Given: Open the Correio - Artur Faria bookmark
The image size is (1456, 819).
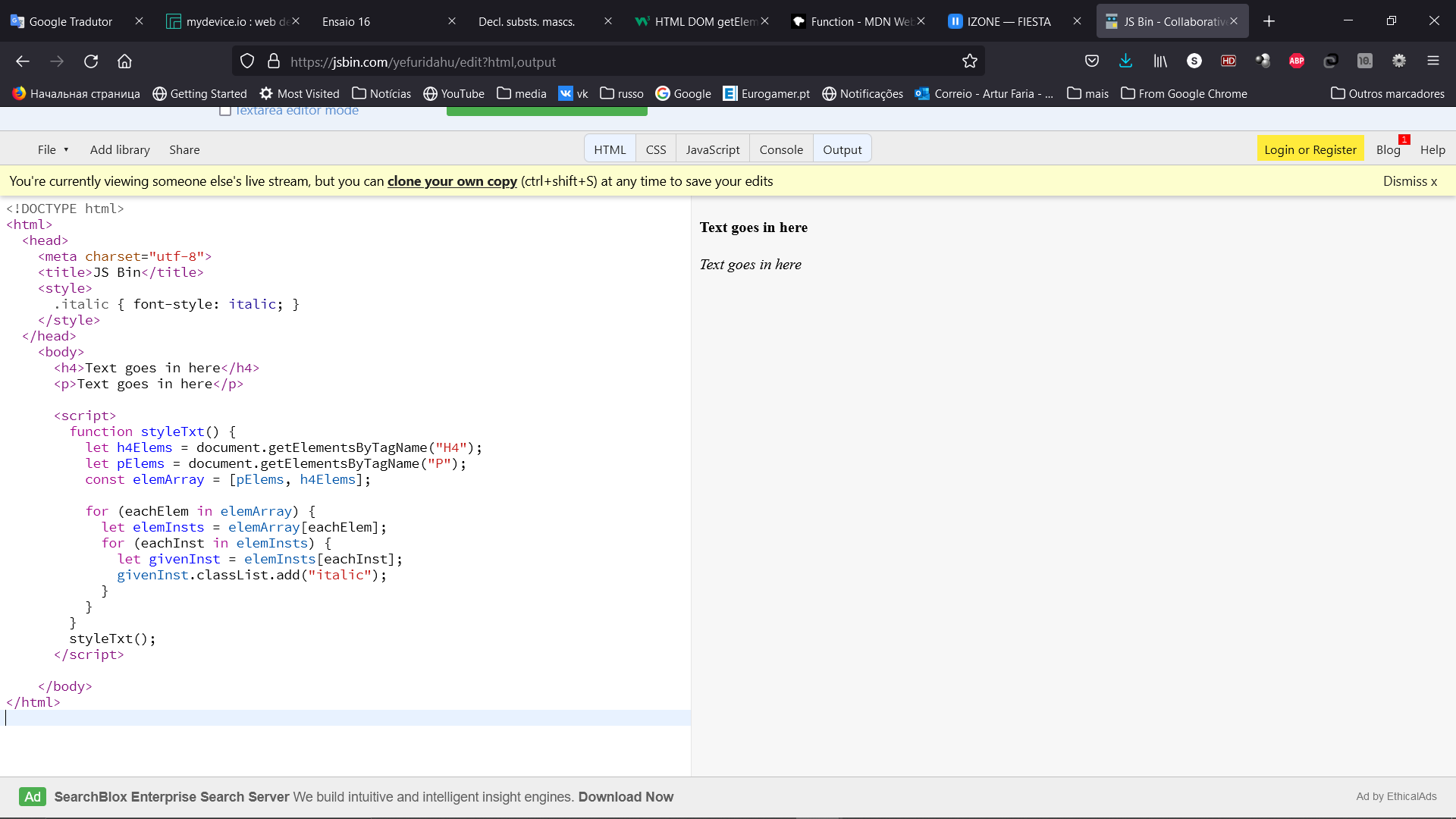Looking at the screenshot, I should coord(984,94).
